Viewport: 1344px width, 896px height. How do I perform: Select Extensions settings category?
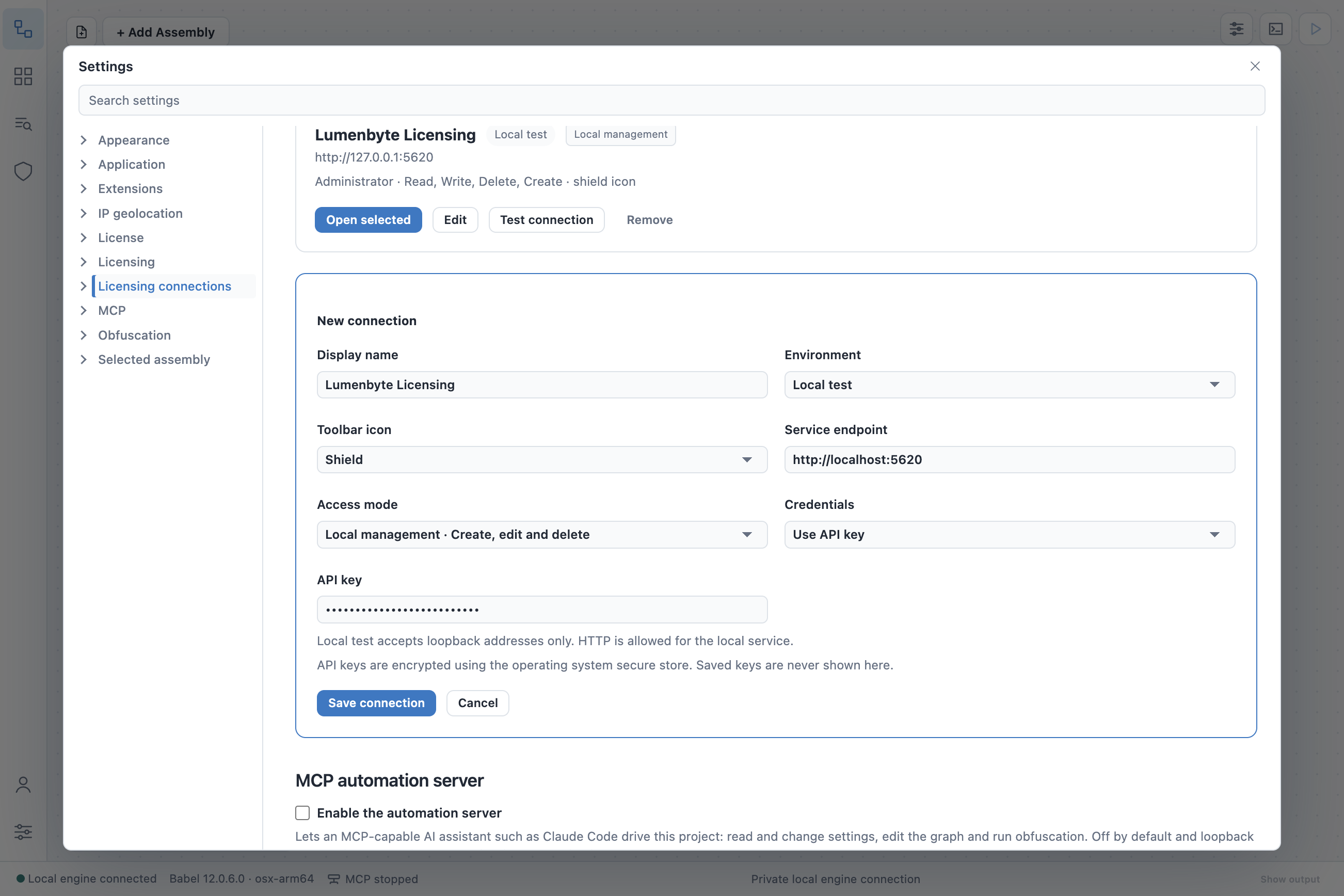[130, 188]
